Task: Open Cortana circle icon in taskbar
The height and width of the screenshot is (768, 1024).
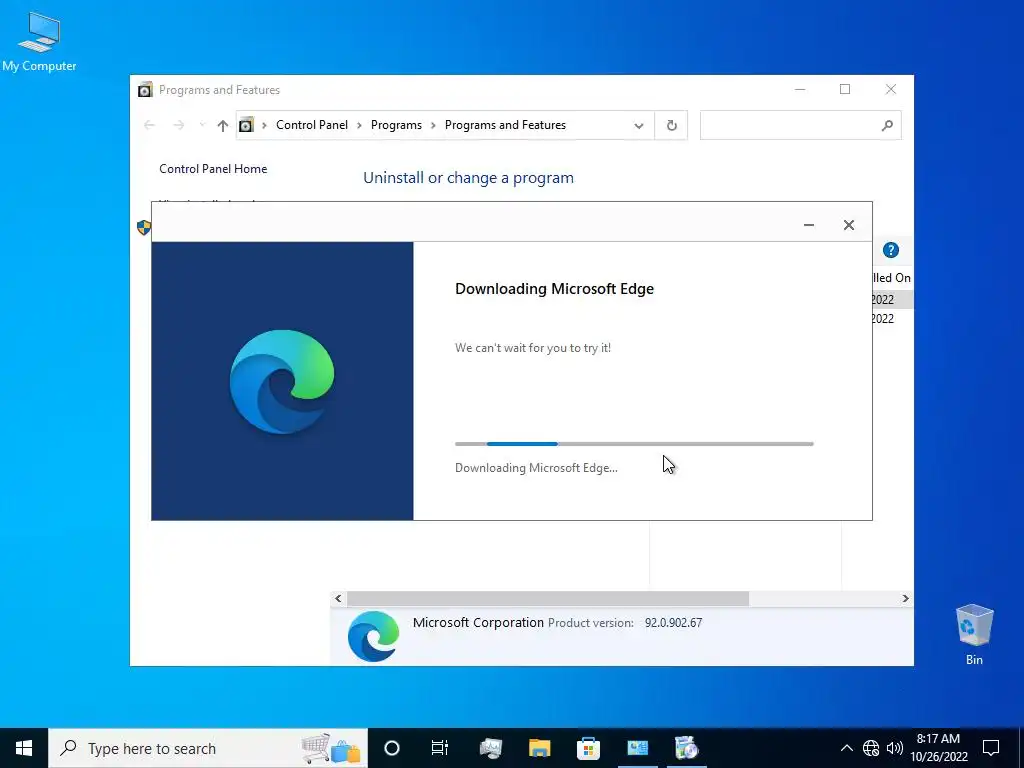Action: pyautogui.click(x=392, y=748)
